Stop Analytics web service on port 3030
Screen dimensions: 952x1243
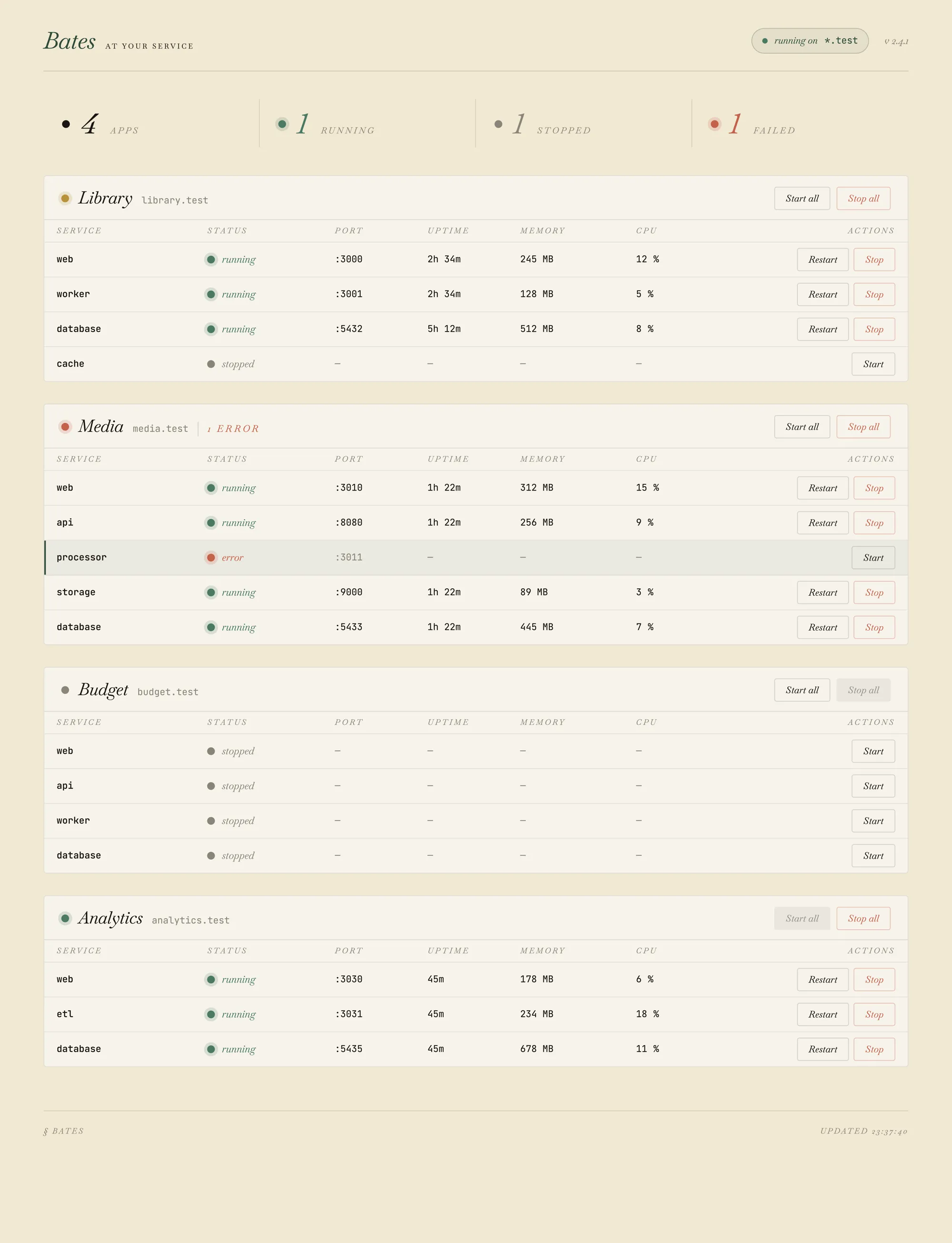click(874, 980)
